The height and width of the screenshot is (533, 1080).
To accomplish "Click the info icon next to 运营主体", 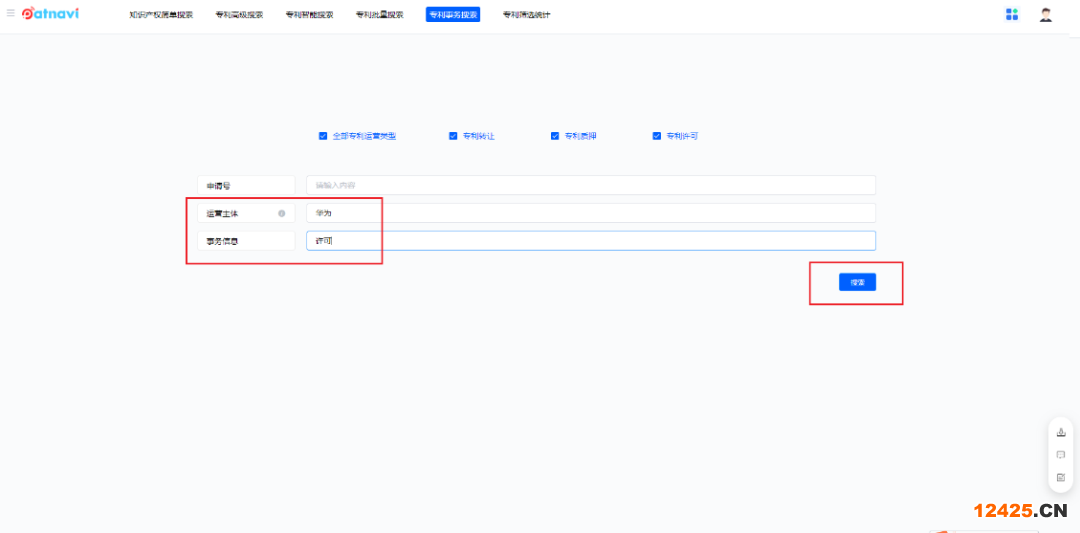I will click(x=282, y=213).
